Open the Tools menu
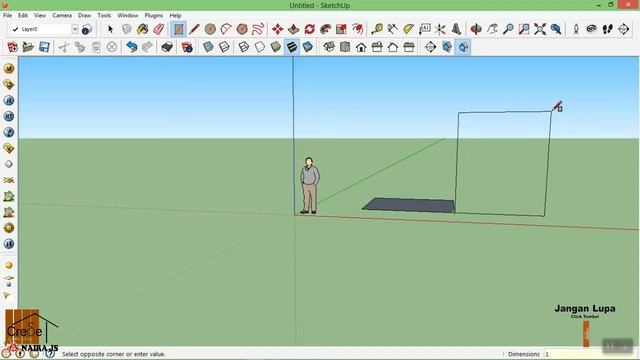Viewport: 640px width, 360px height. point(104,15)
